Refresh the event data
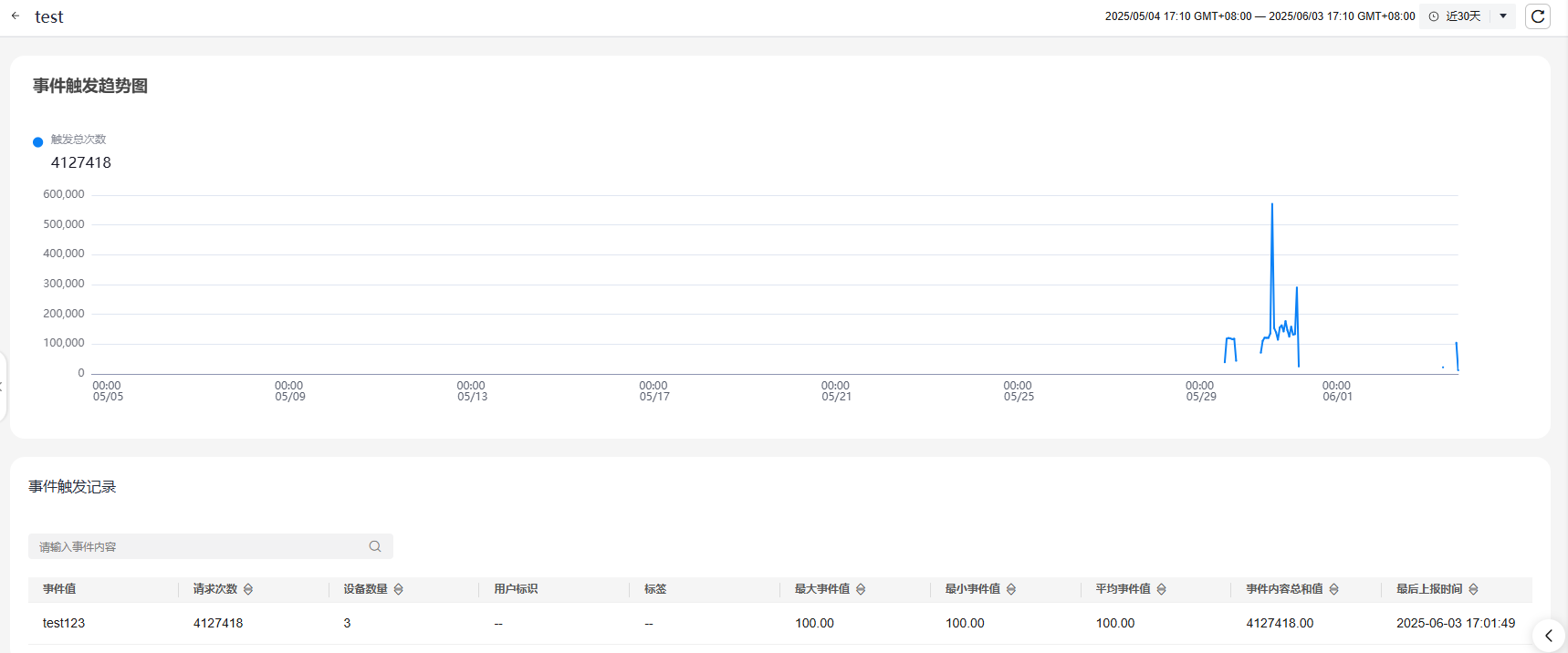Screen dimensions: 1568x653 click(x=1538, y=16)
